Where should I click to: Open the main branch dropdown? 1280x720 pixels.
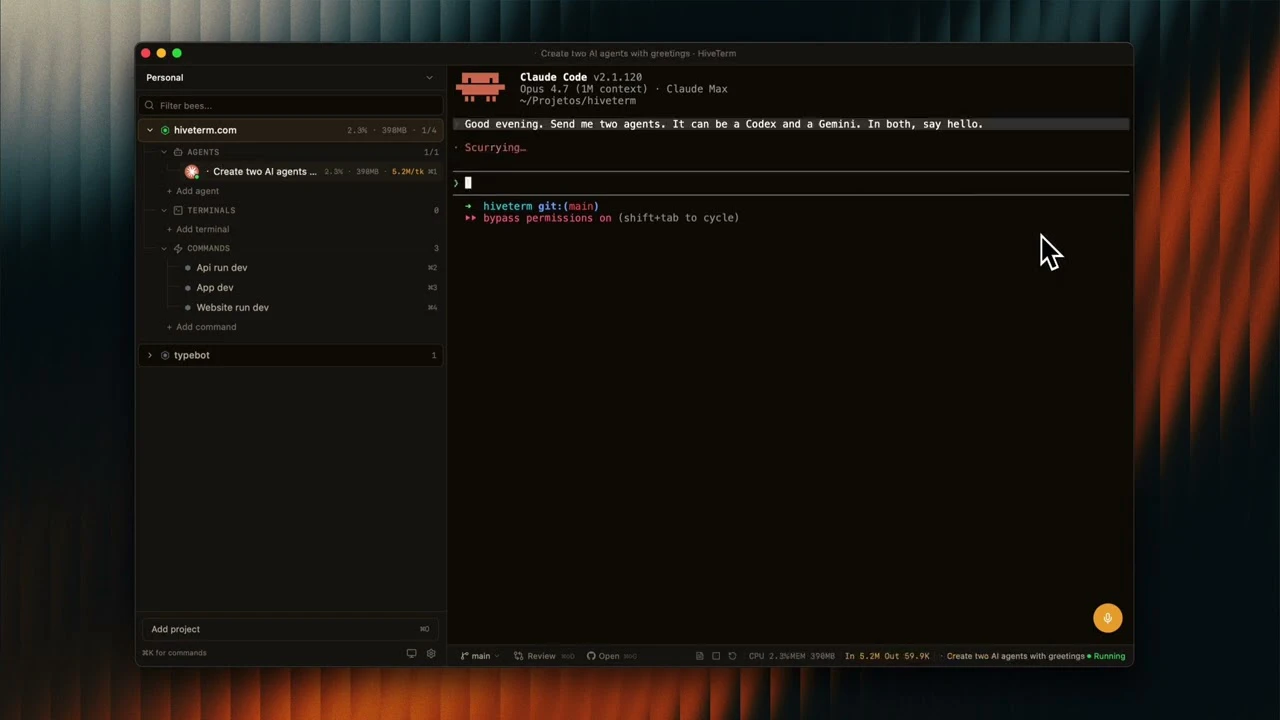point(480,656)
